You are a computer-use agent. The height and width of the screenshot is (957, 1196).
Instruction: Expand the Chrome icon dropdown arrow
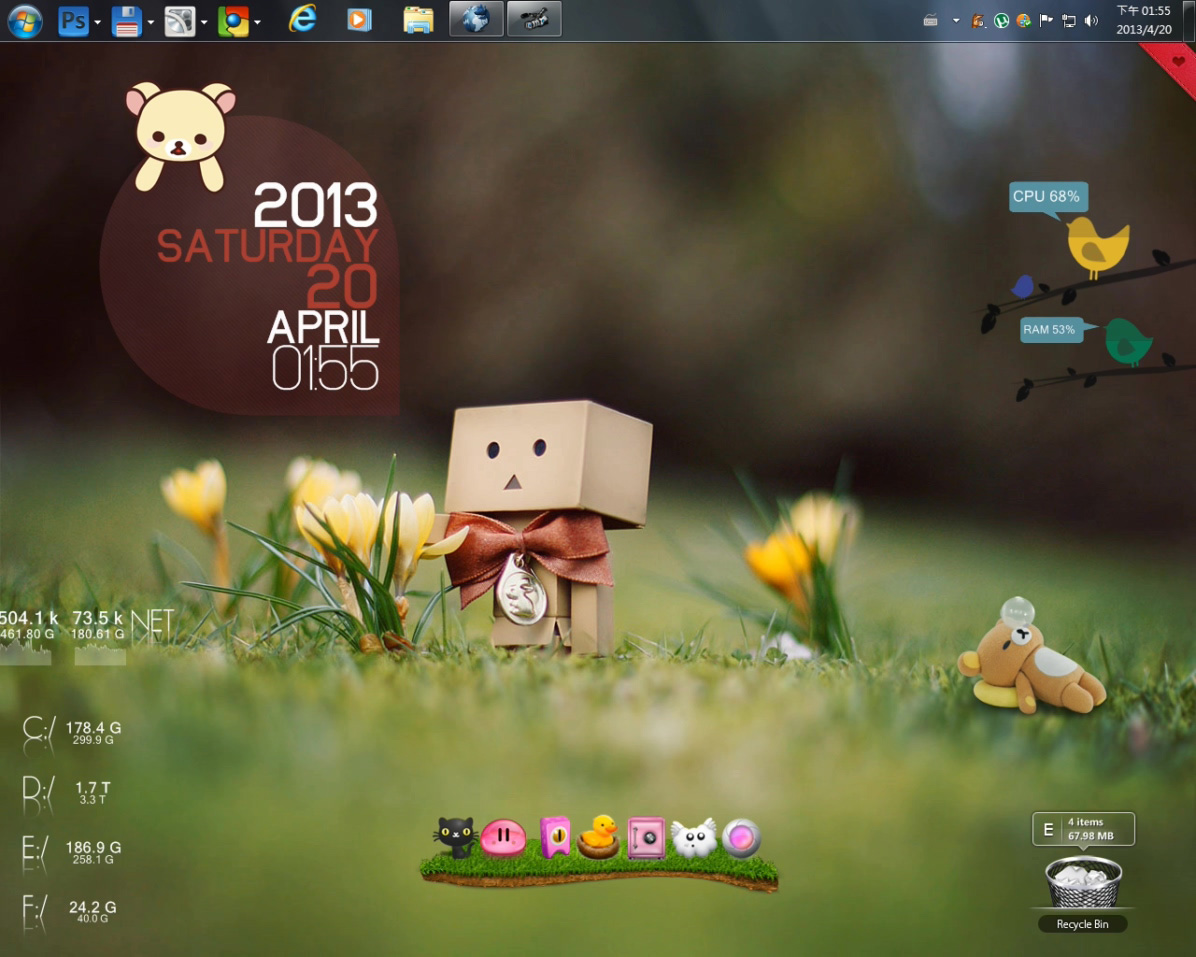click(x=258, y=21)
